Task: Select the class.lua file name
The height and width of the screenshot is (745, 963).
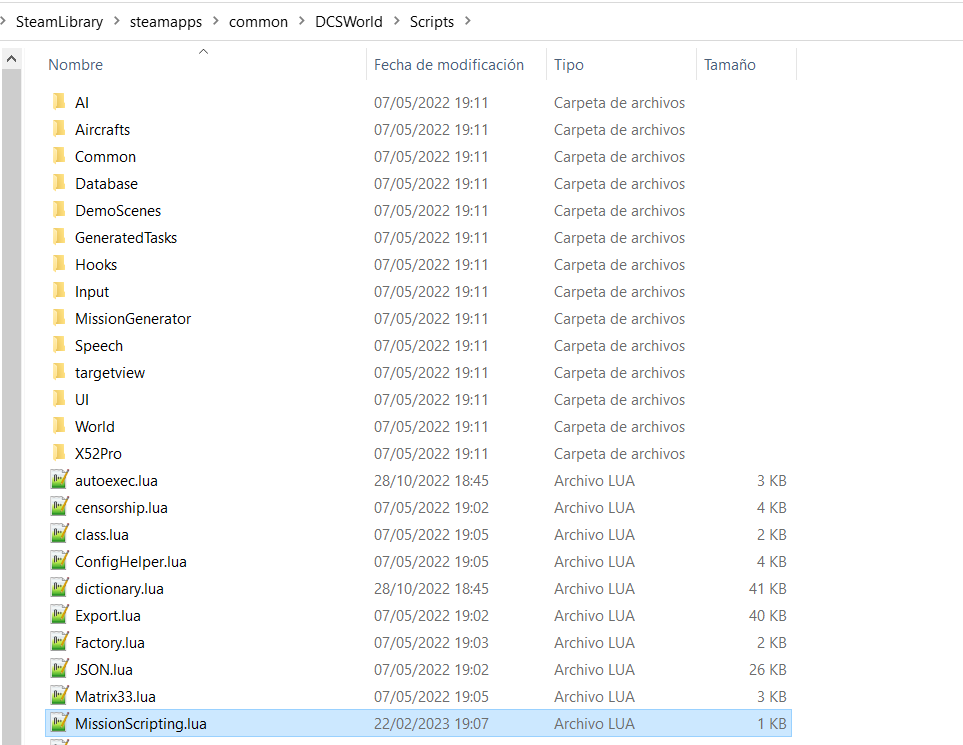Action: point(102,535)
